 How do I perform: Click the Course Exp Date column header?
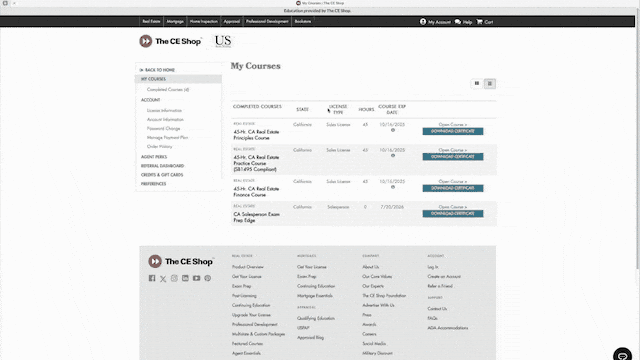coord(392,109)
